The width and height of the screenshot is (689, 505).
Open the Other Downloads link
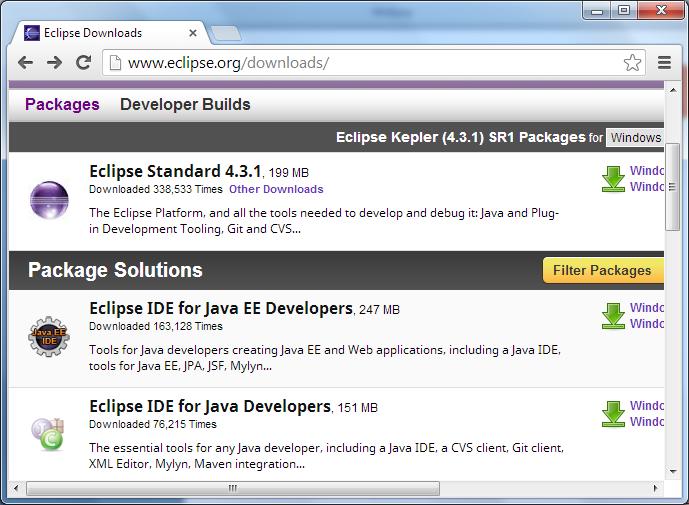tap(276, 189)
